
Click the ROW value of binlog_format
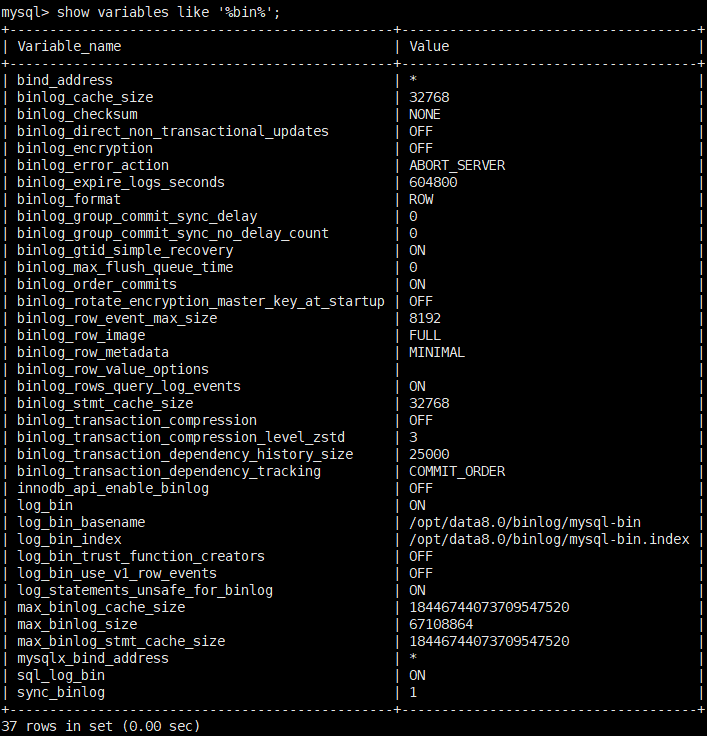click(x=421, y=199)
